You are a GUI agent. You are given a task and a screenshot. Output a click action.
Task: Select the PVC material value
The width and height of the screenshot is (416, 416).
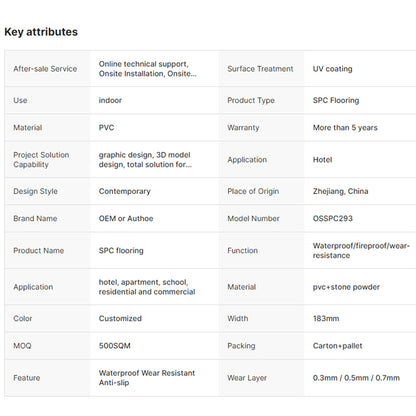pos(106,128)
